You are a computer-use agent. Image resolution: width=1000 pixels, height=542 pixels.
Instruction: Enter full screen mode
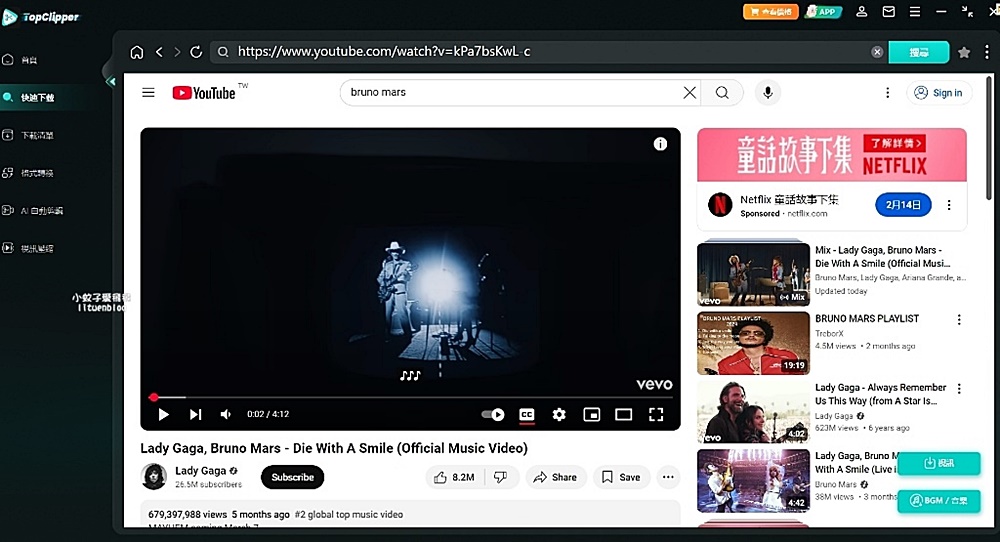click(x=656, y=414)
